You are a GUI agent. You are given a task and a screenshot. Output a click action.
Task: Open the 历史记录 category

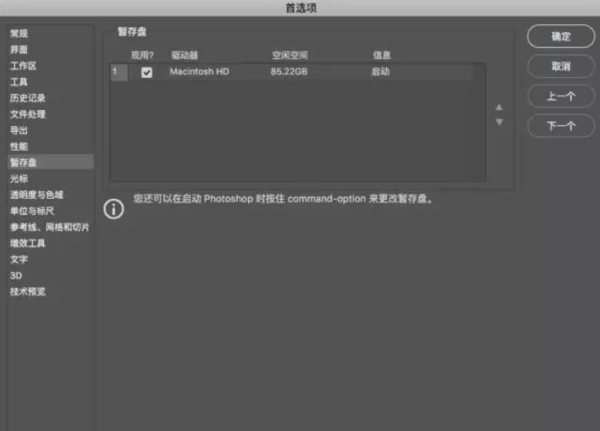click(28, 98)
